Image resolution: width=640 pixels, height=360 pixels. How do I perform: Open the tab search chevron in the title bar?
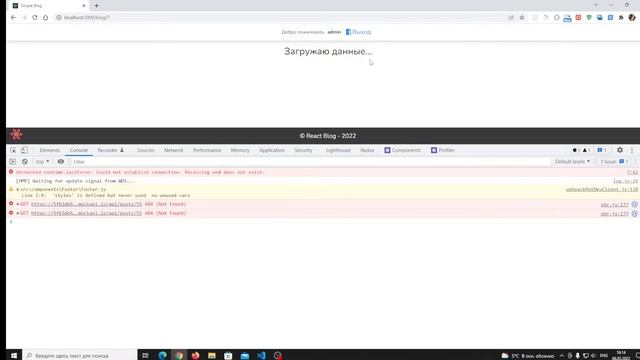(596, 5)
